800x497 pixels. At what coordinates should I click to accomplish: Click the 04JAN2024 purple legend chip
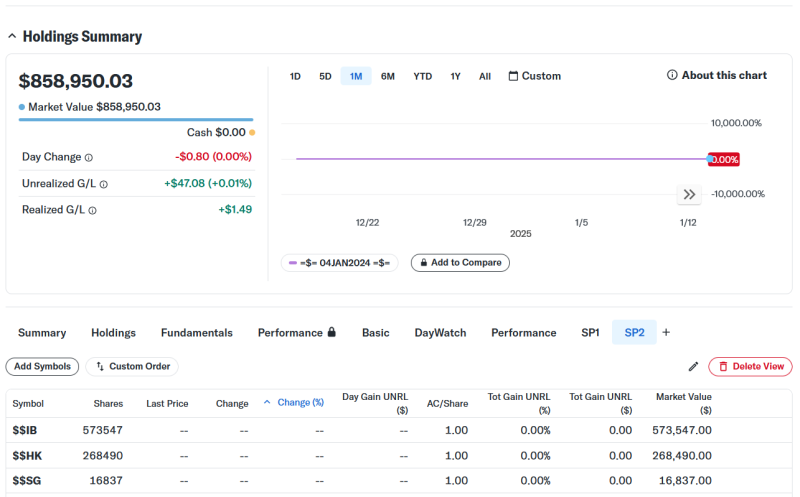[340, 263]
